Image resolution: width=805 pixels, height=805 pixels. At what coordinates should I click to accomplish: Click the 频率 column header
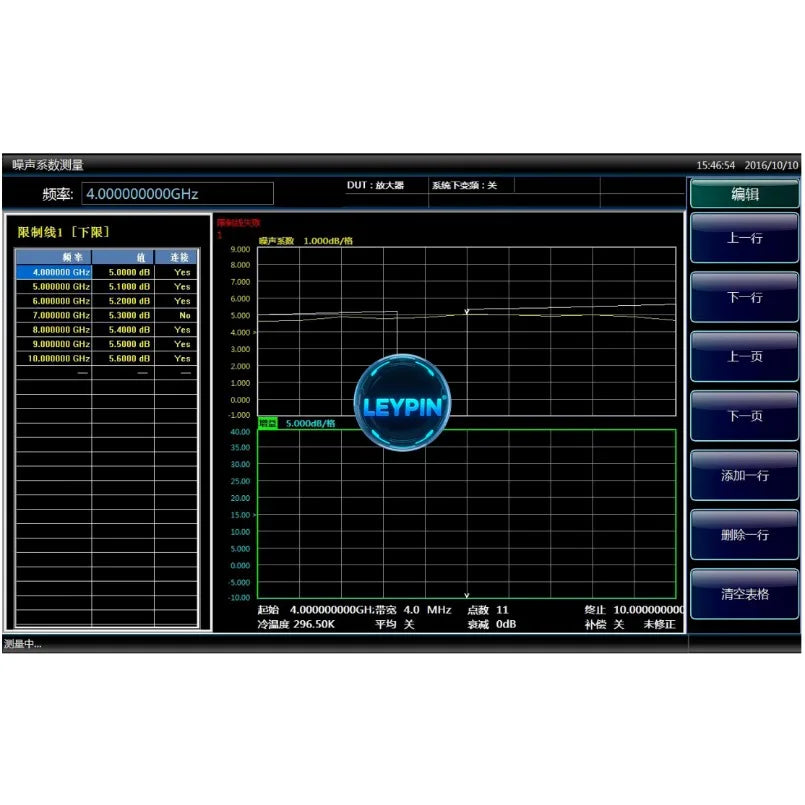(x=54, y=257)
